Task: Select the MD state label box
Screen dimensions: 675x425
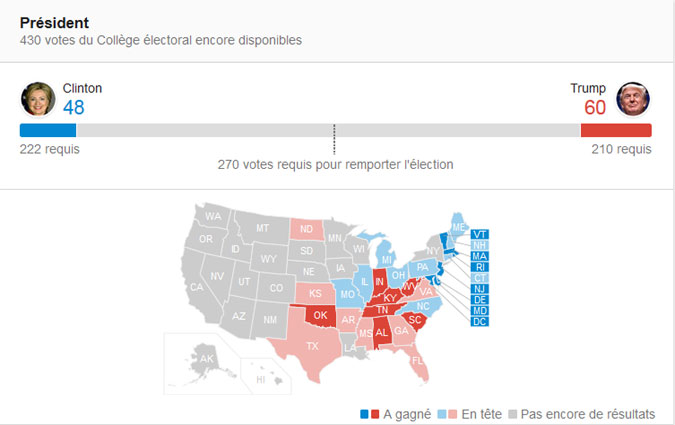Action: pos(480,310)
